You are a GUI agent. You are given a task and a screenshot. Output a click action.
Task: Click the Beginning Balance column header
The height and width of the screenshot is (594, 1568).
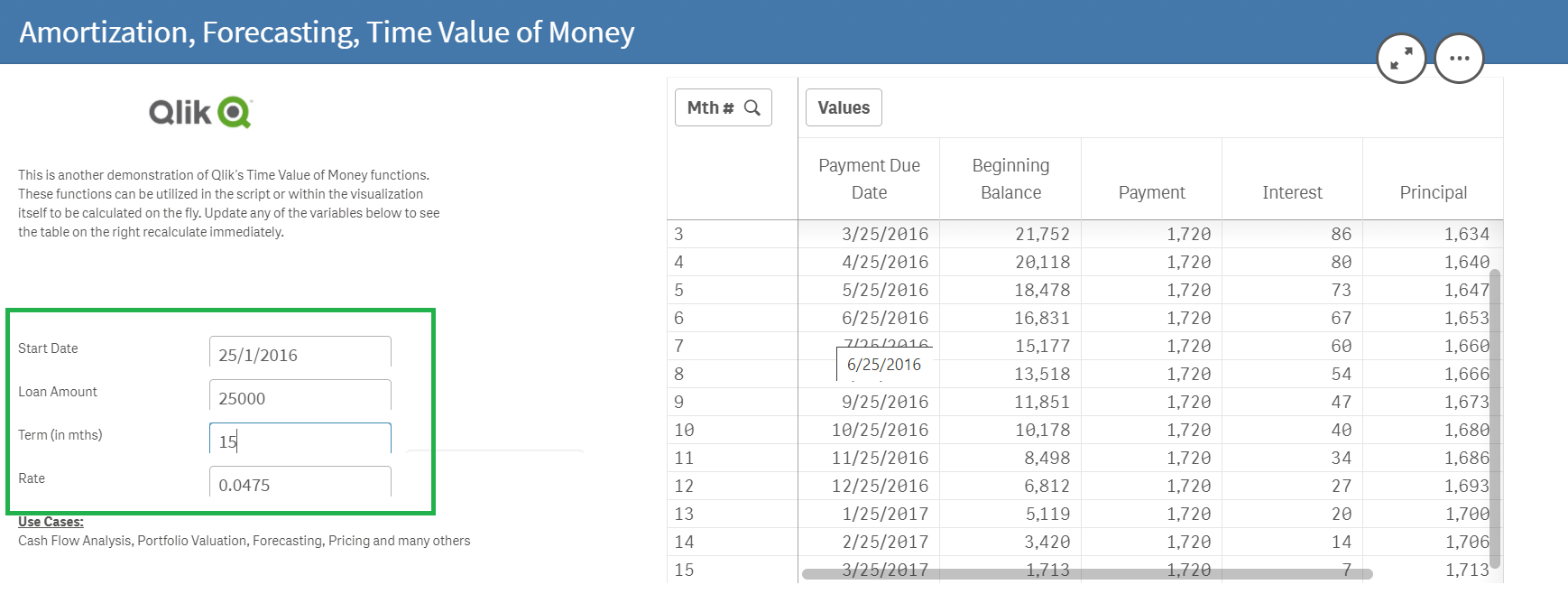click(x=1010, y=179)
